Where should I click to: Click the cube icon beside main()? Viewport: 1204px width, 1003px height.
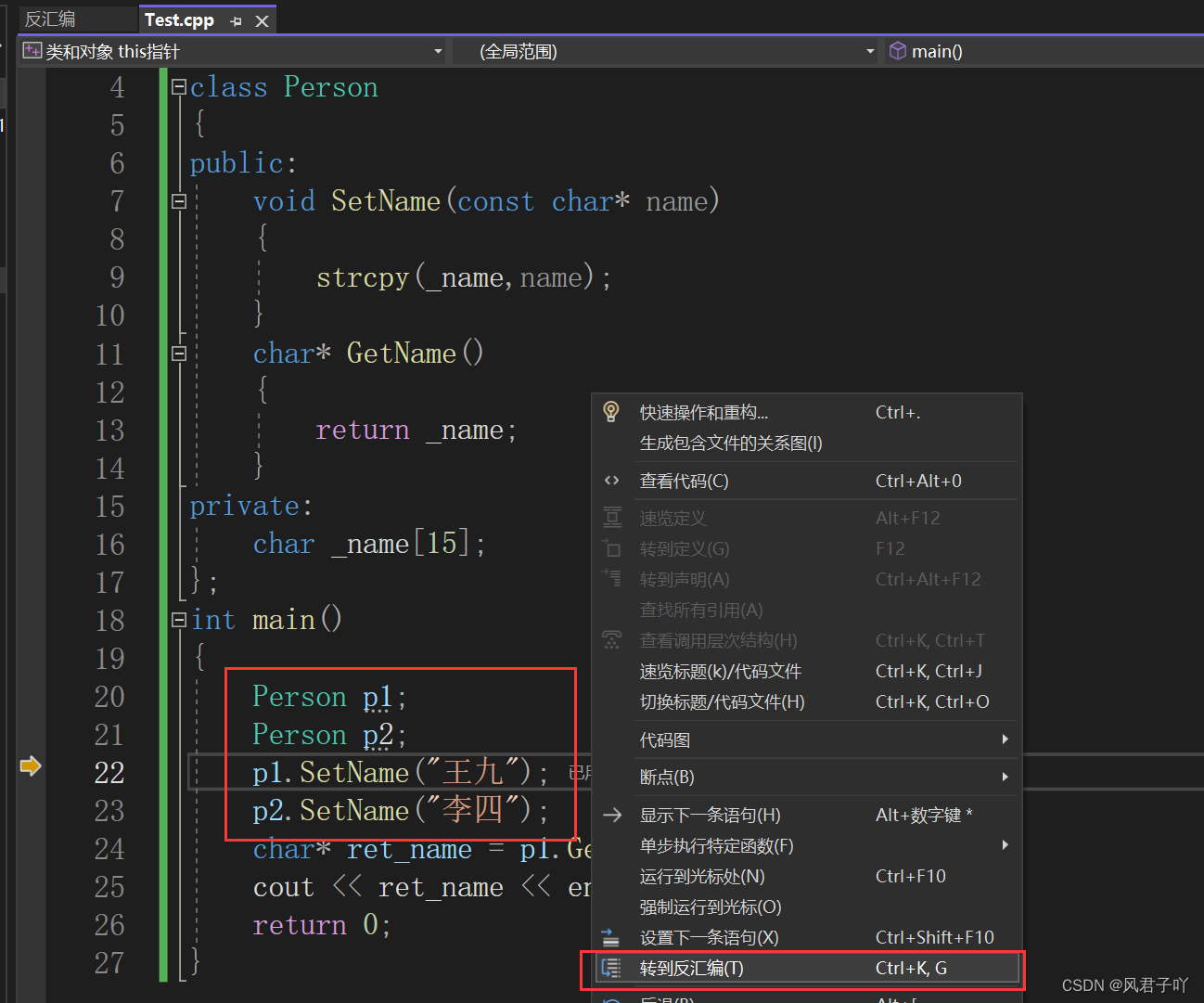pos(897,51)
